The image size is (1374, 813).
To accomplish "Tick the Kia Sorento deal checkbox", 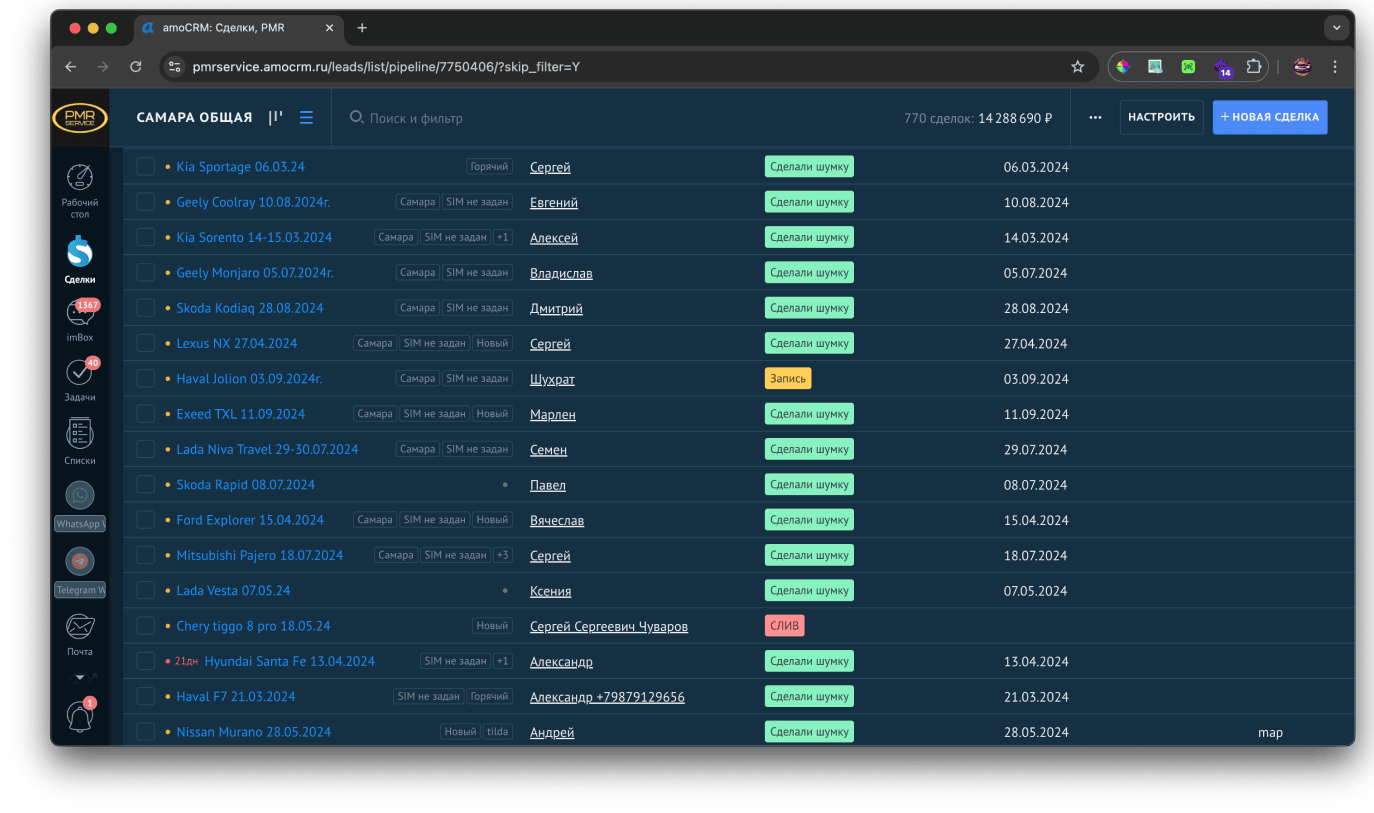I will pyautogui.click(x=146, y=237).
